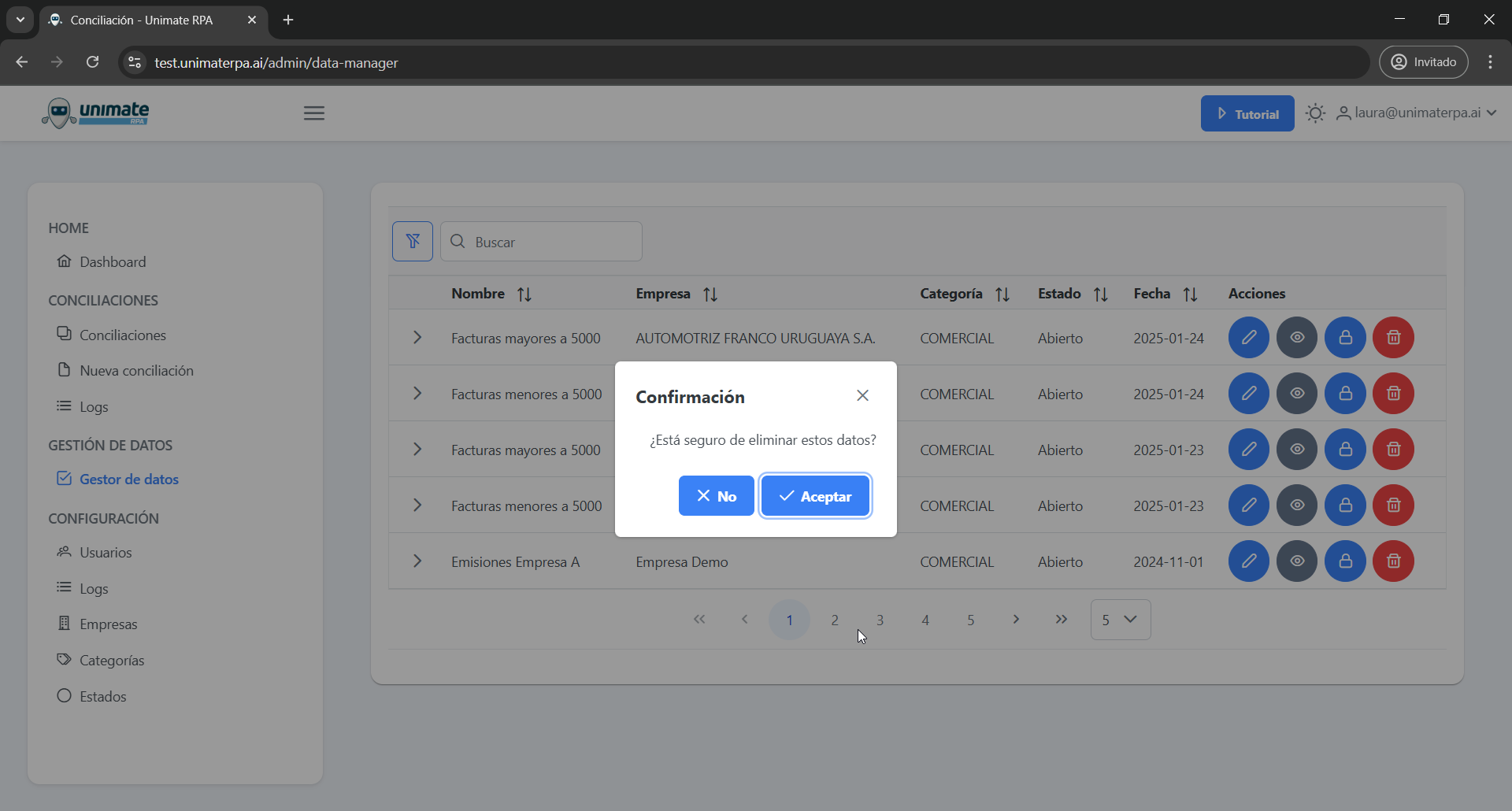Image resolution: width=1512 pixels, height=811 pixels.
Task: Sort table by Nombre column
Action: [x=524, y=294]
